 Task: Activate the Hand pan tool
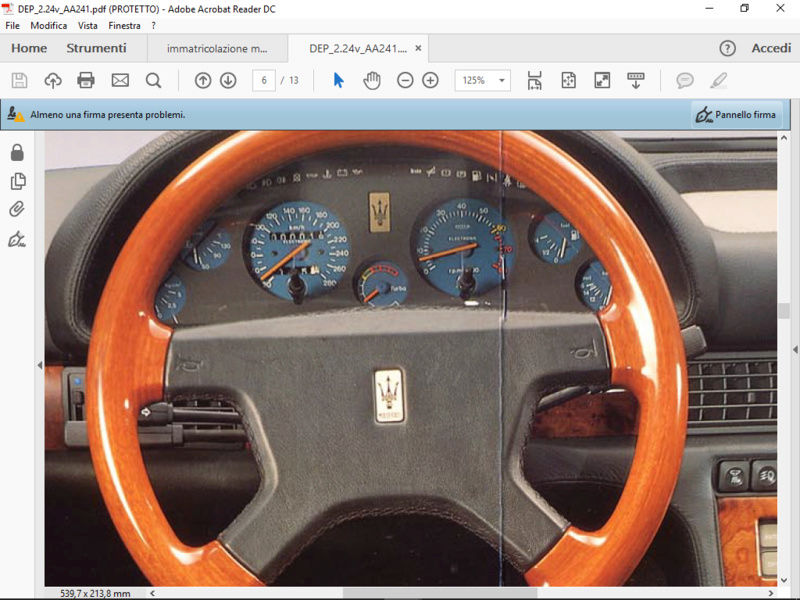pyautogui.click(x=372, y=81)
